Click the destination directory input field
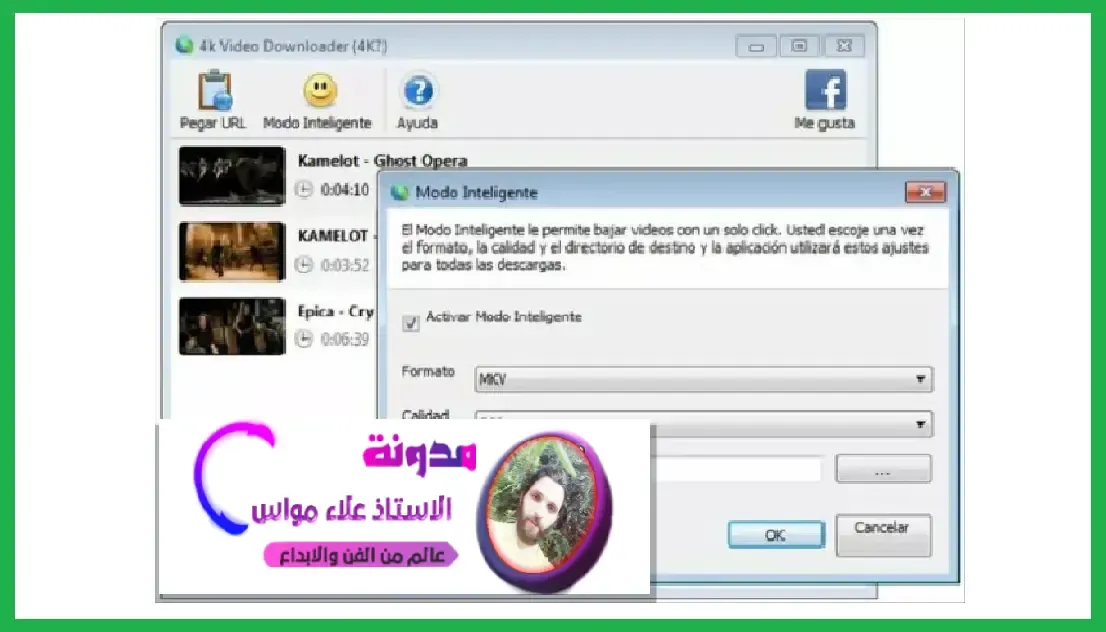1106x632 pixels. (736, 469)
